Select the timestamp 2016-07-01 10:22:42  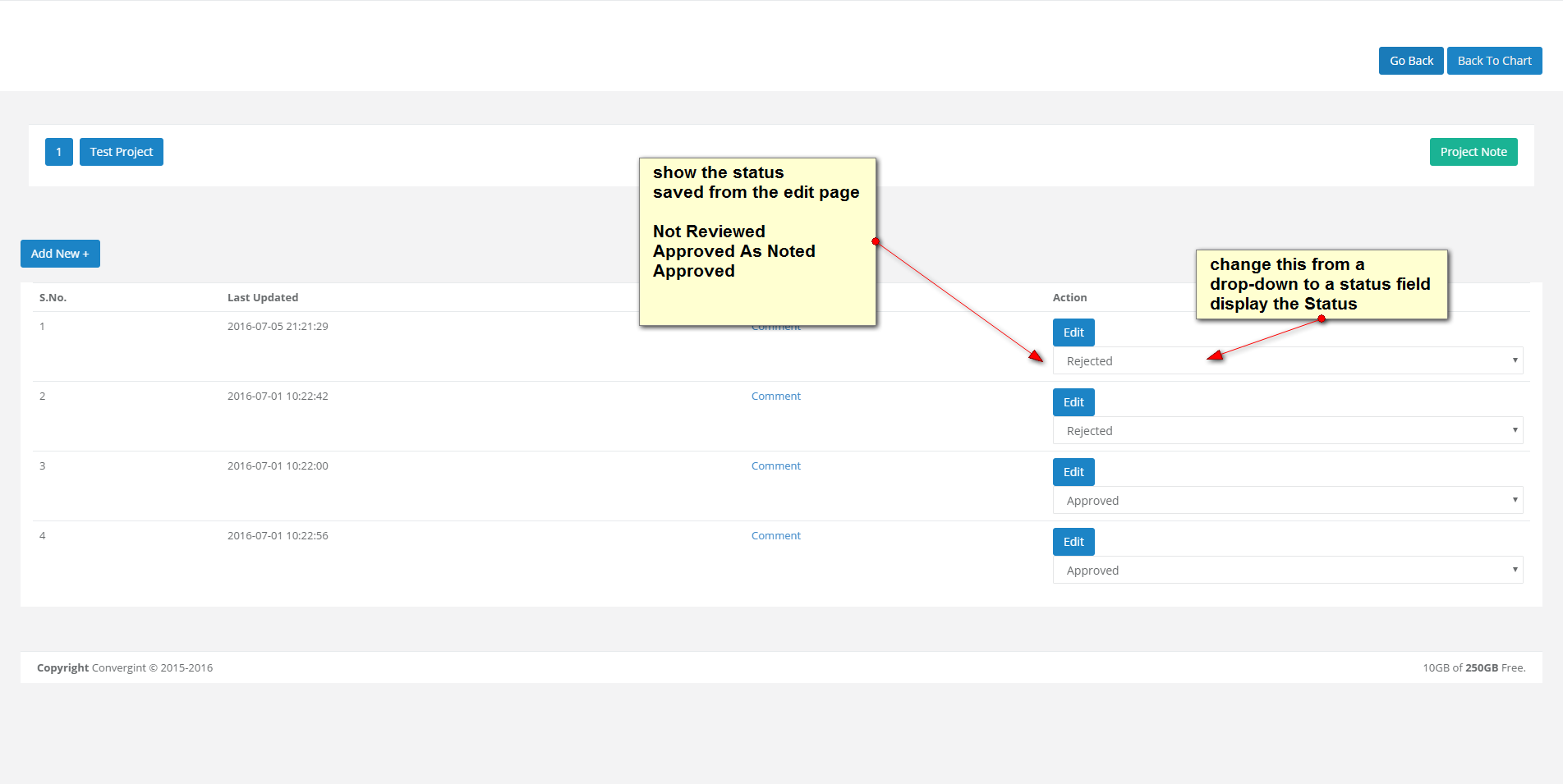pos(278,396)
